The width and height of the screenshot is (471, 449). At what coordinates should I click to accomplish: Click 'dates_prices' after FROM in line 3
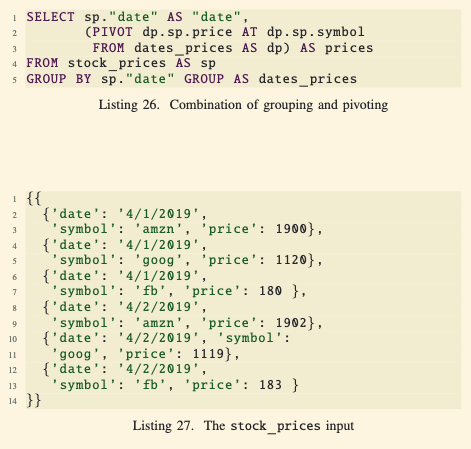tap(183, 48)
